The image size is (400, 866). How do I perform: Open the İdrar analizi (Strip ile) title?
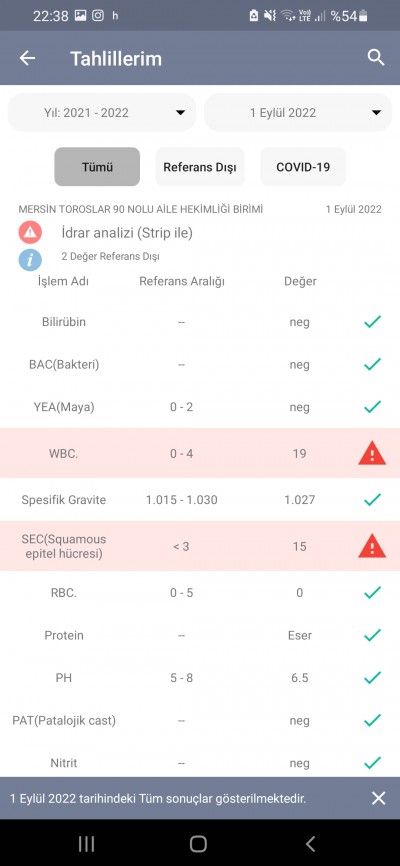[127, 233]
